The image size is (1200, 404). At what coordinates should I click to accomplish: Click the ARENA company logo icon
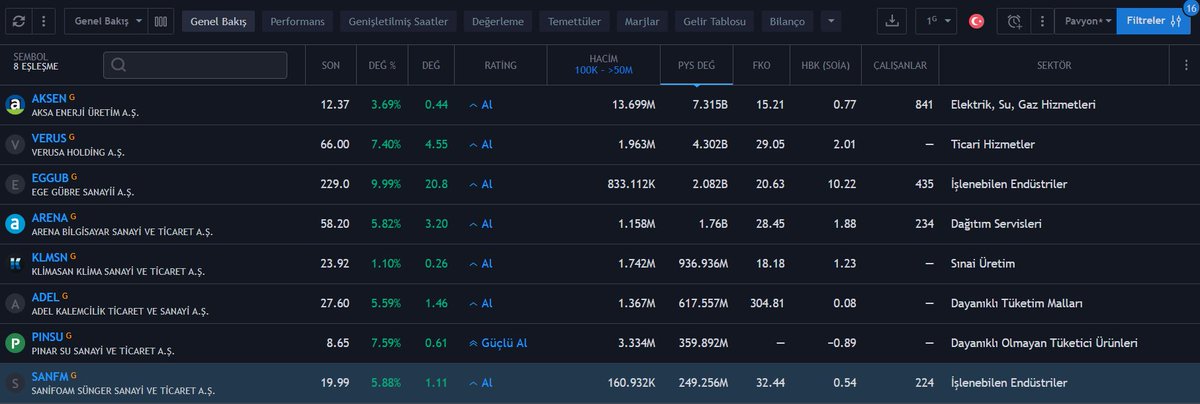[x=15, y=224]
